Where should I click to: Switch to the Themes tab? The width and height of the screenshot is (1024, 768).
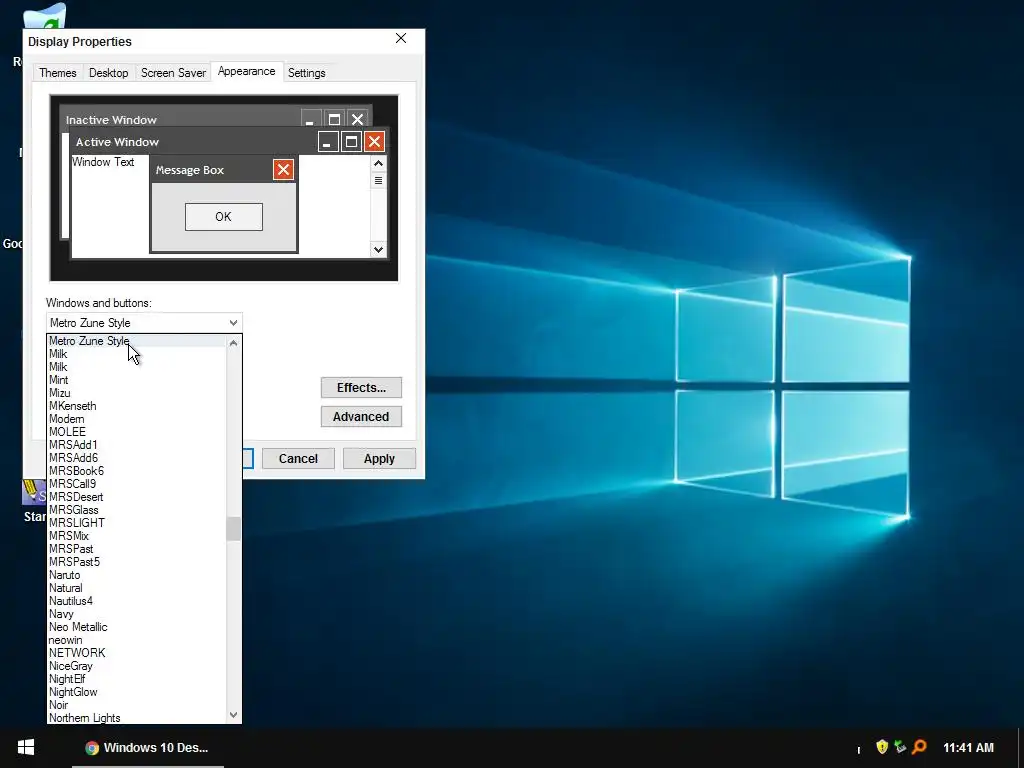57,72
